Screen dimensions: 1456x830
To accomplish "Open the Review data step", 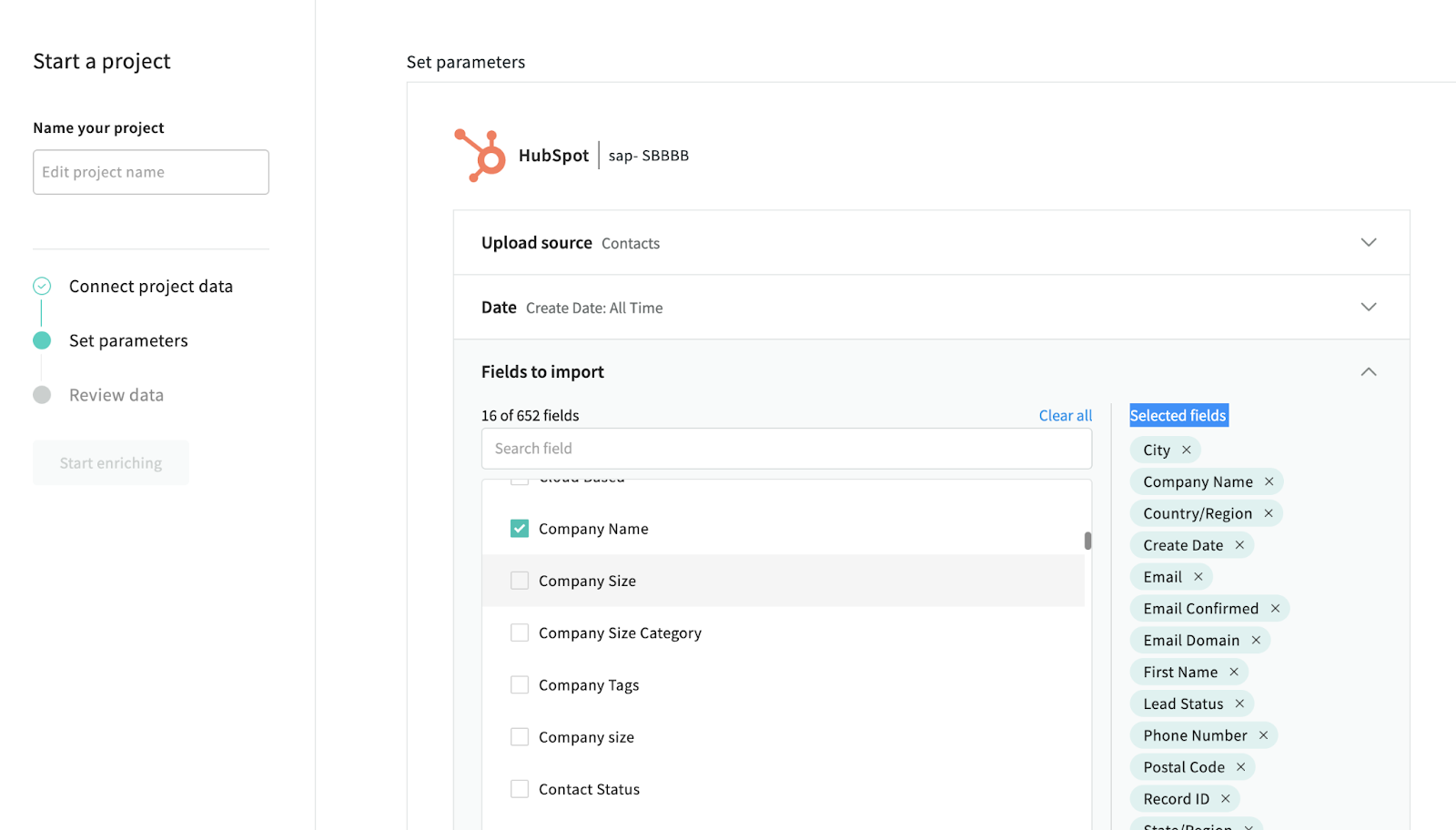I will pos(116,395).
